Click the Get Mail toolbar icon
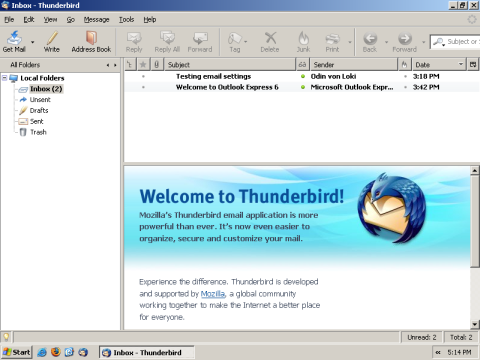Screen dimensions: 480x360 click(x=14, y=41)
